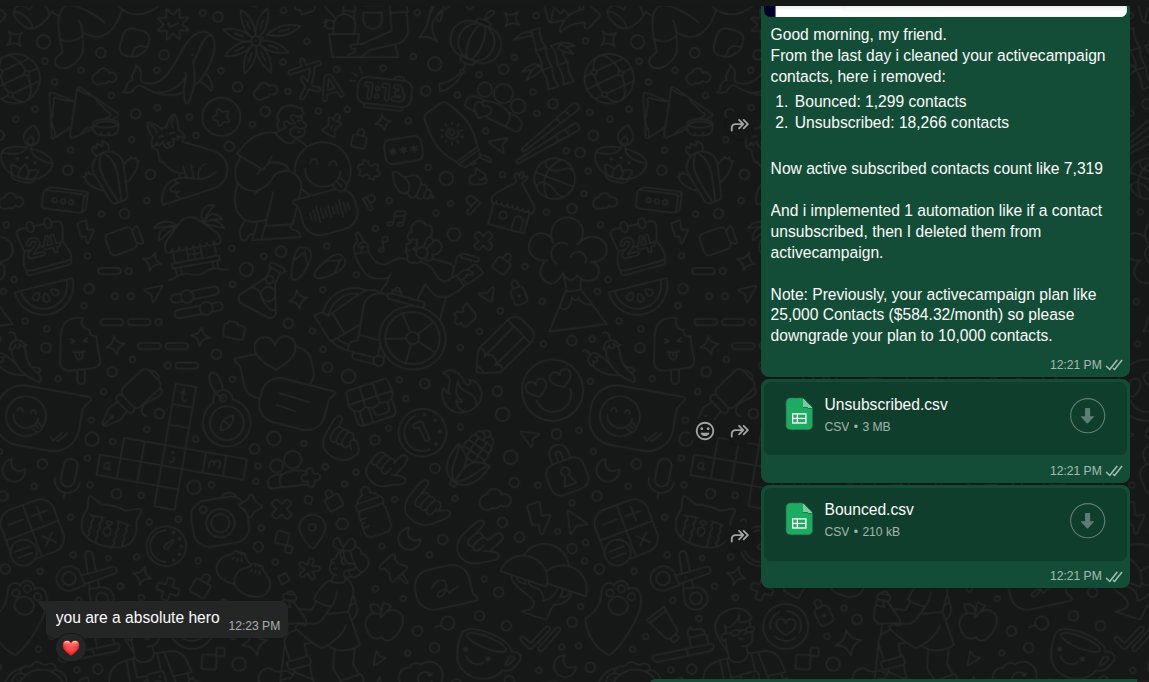Open the Bounced.csv spreadsheet icon
Viewport: 1149px width, 682px height.
[x=799, y=519]
